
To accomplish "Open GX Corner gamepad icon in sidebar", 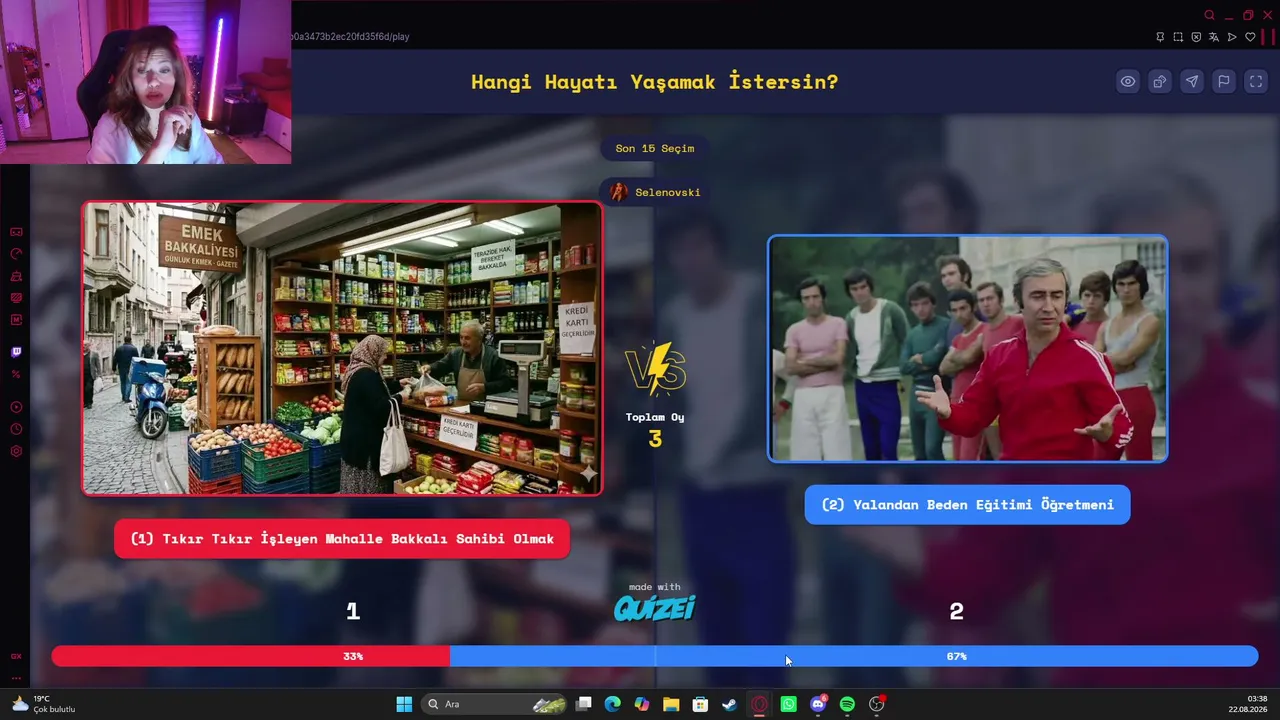I will click(x=16, y=232).
